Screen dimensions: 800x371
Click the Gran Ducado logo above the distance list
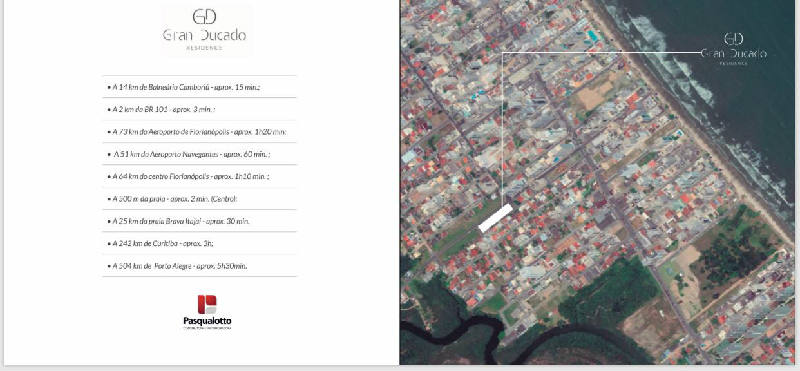pyautogui.click(x=205, y=30)
